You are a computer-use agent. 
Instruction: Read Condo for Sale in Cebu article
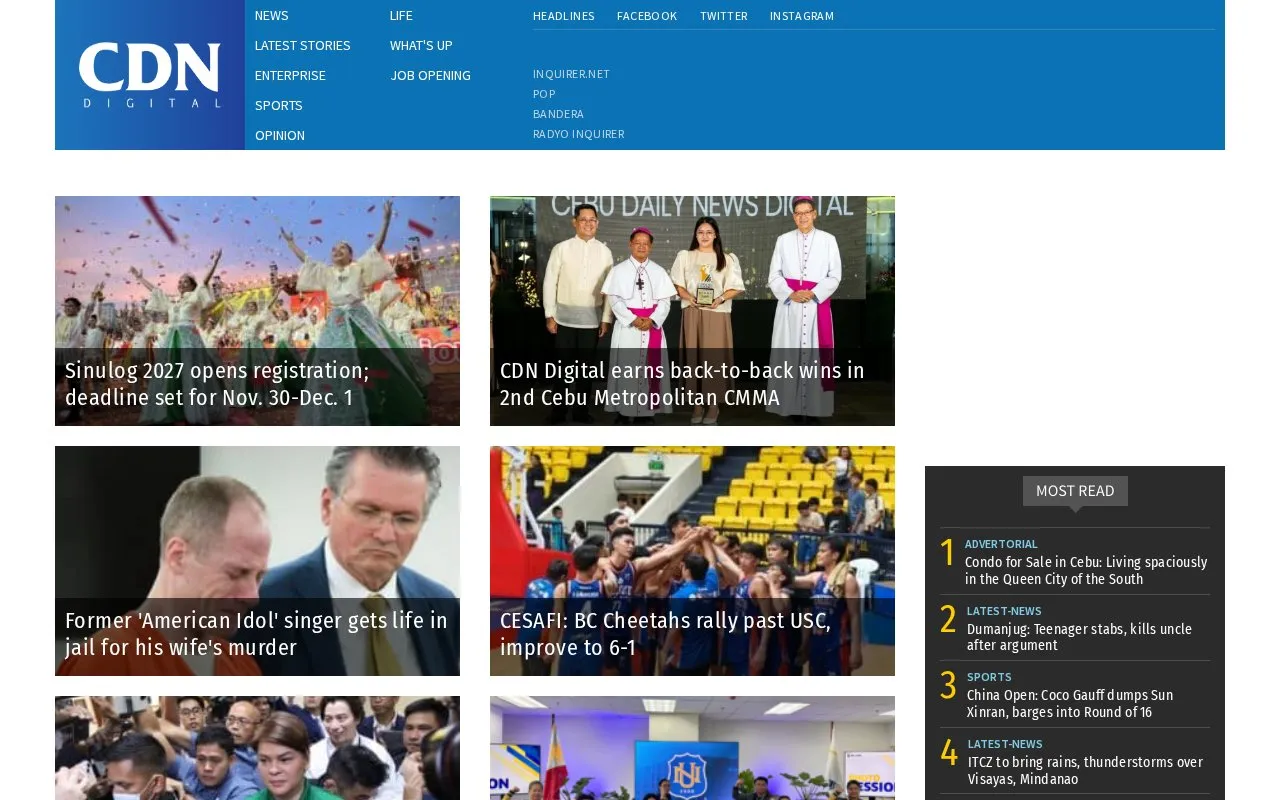tap(1086, 571)
